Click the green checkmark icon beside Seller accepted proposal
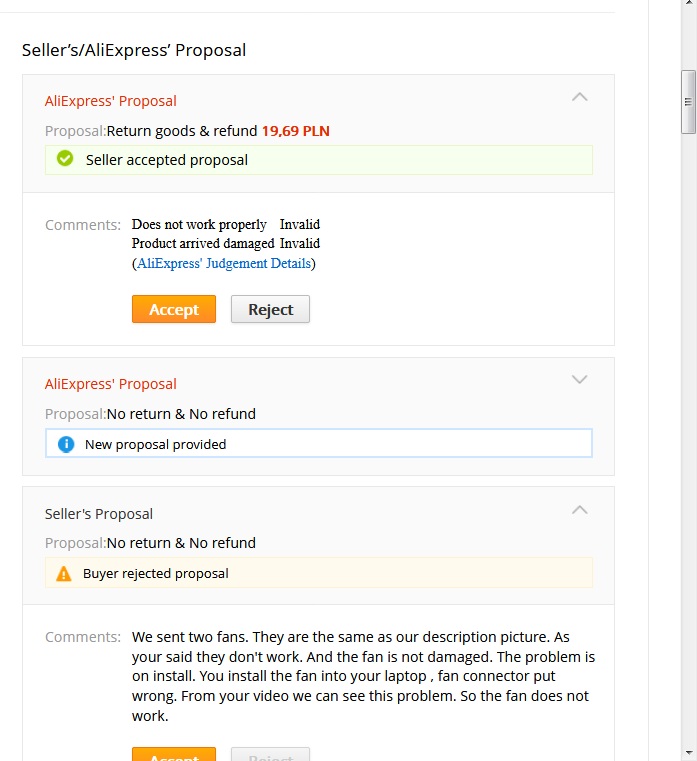Screen dimensions: 697x761 click(65, 159)
